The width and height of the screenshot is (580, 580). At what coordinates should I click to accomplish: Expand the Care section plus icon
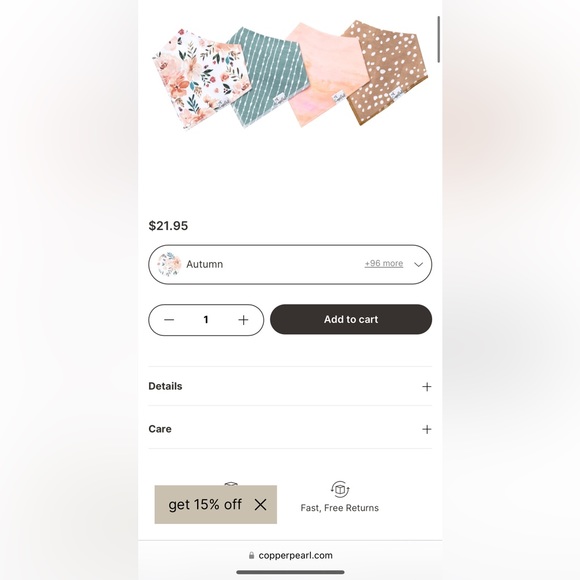click(x=426, y=429)
